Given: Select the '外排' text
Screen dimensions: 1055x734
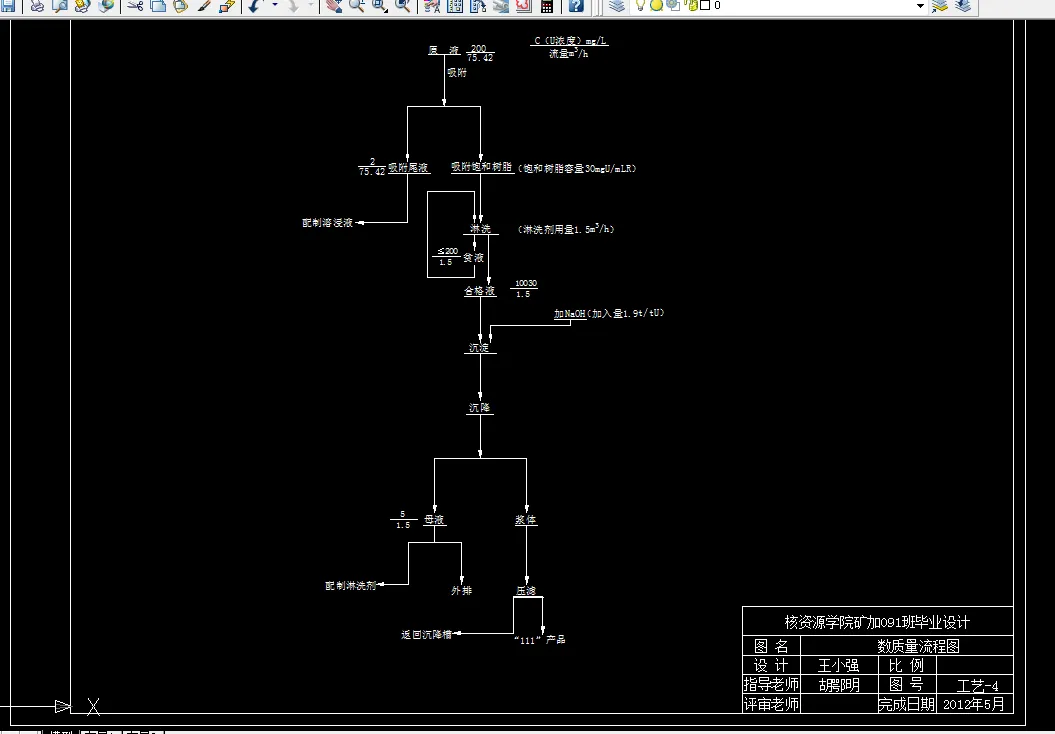Looking at the screenshot, I should [x=462, y=591].
